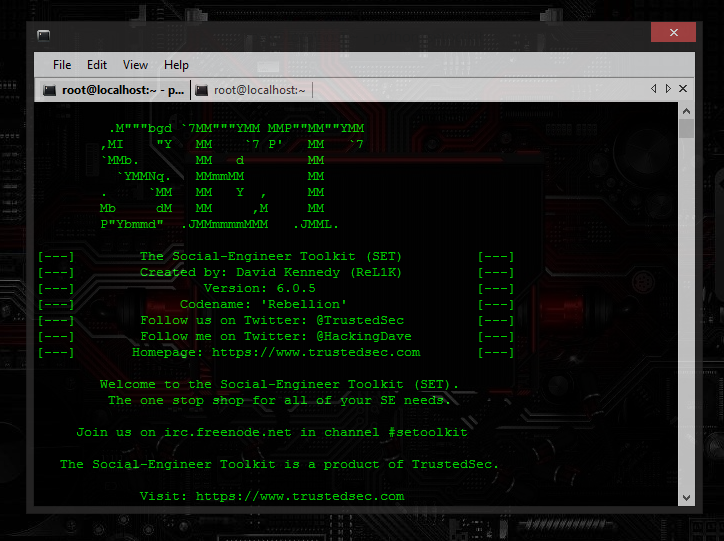Open the File menu

click(62, 65)
